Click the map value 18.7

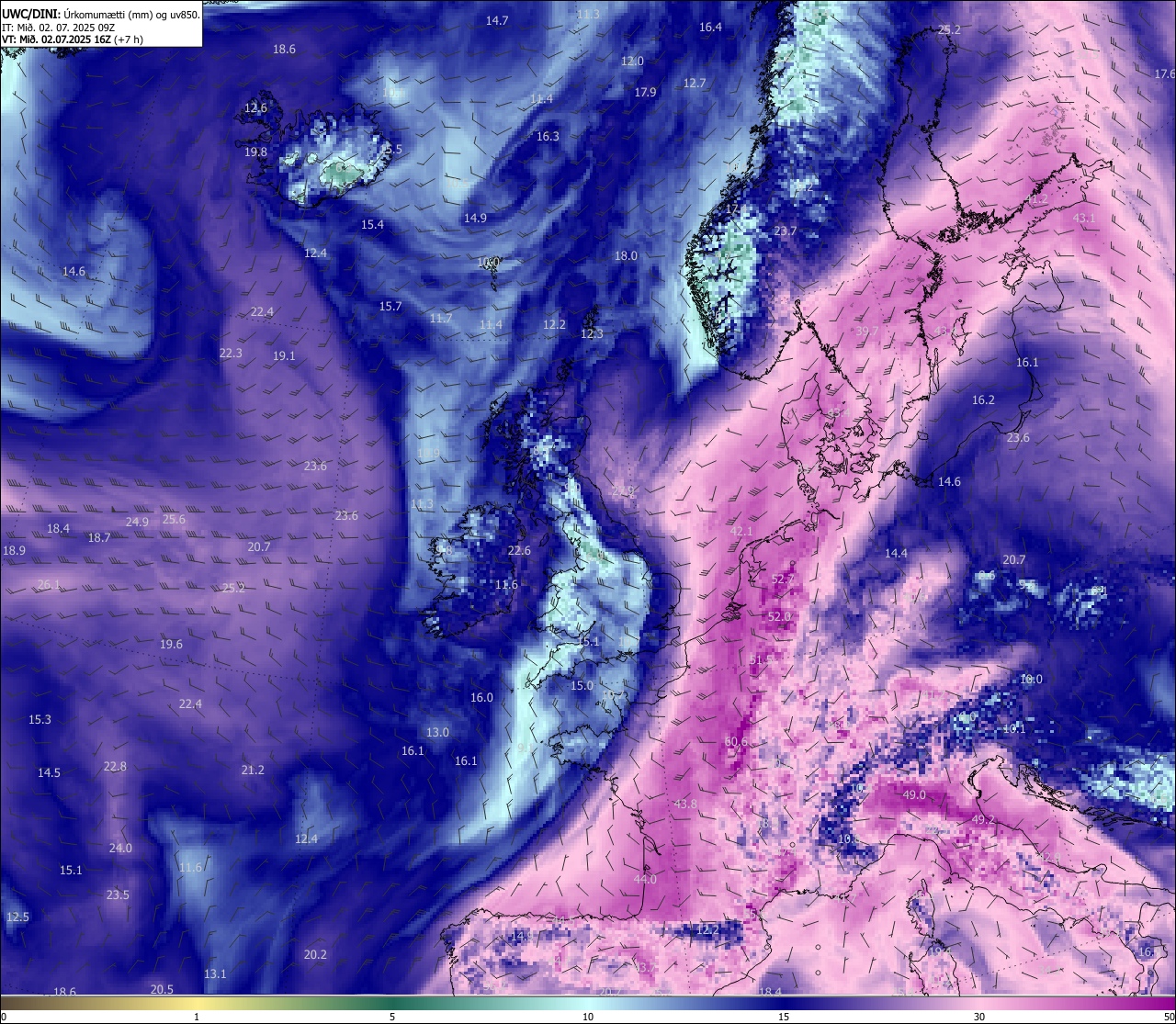coord(99,538)
